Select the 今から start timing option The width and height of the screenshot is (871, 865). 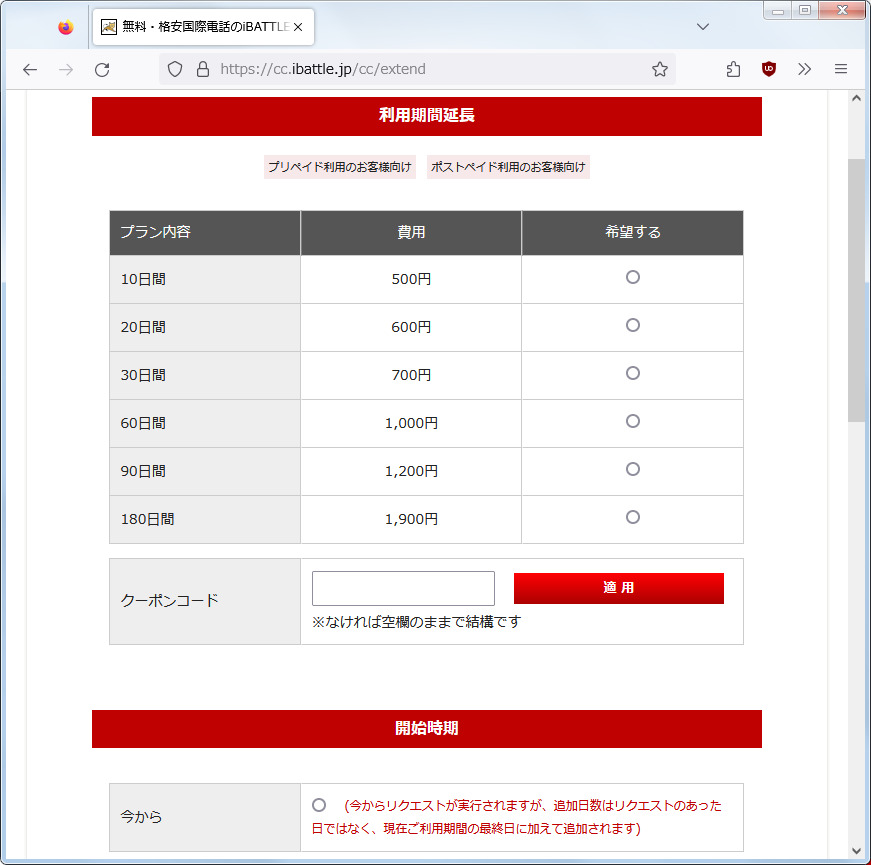pyautogui.click(x=319, y=805)
